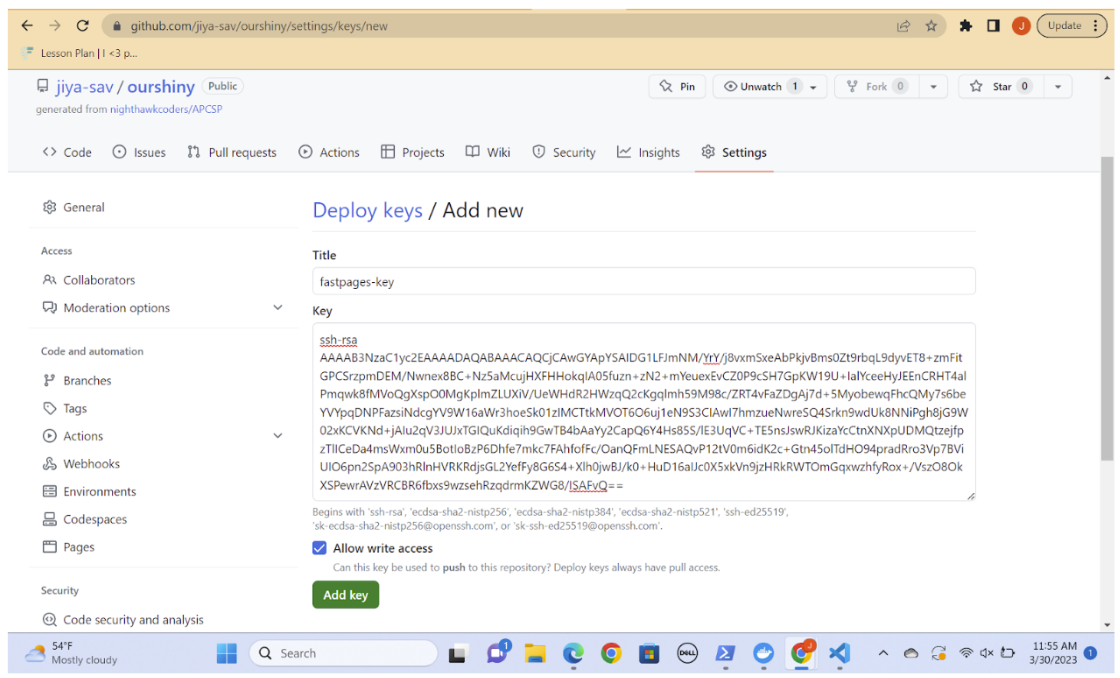The height and width of the screenshot is (678, 1120).
Task: Star the ourshiny repository
Action: click(1000, 86)
